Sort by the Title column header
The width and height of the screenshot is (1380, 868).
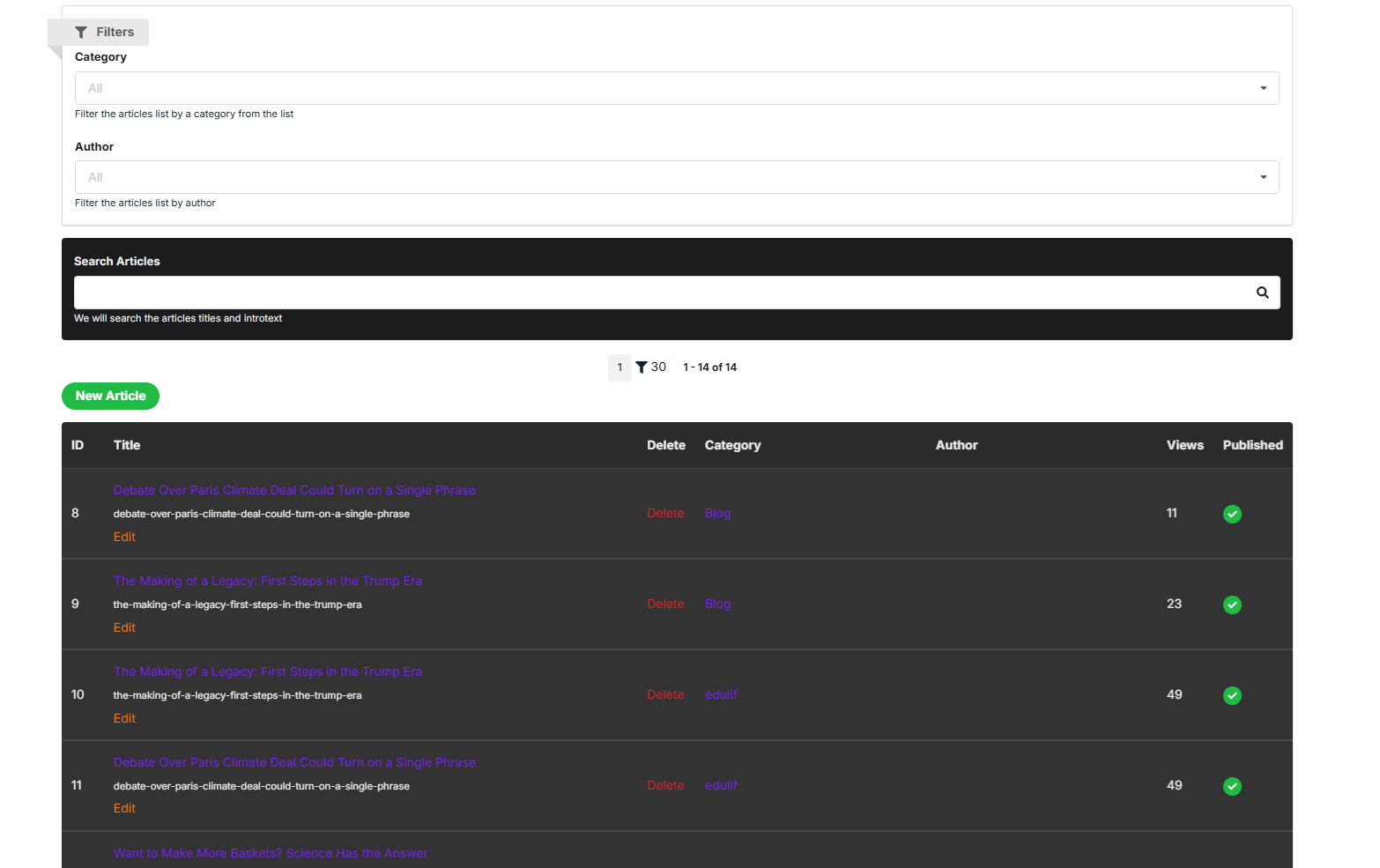pos(127,445)
